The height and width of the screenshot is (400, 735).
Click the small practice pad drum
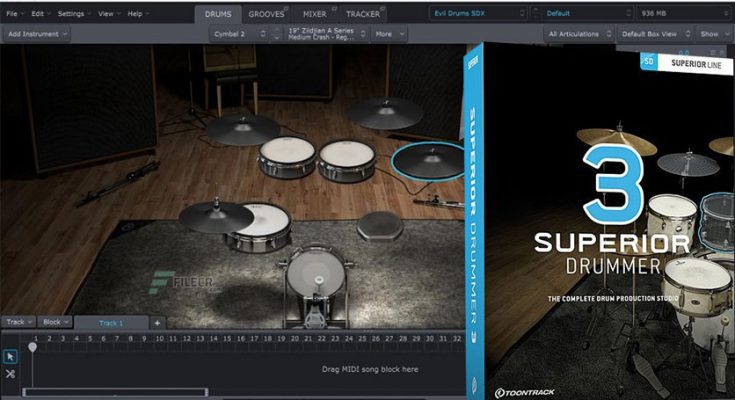(380, 225)
